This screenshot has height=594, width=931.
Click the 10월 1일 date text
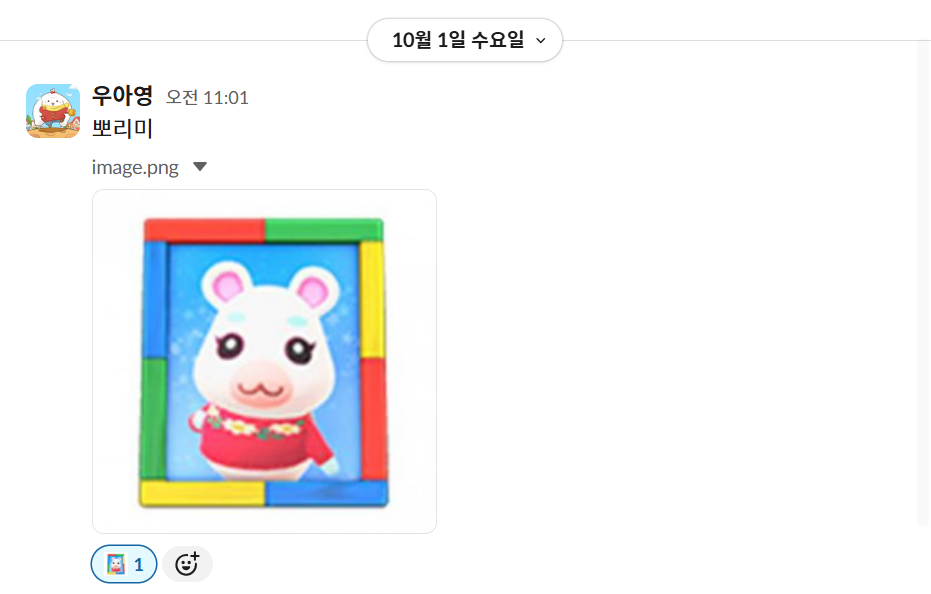point(429,40)
